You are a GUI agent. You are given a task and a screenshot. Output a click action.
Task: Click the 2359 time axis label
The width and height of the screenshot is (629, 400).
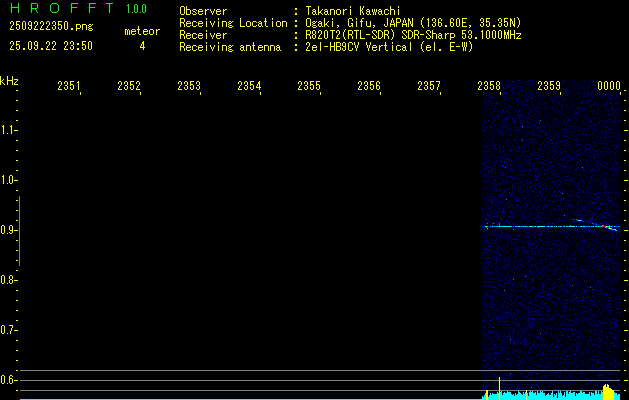[548, 86]
